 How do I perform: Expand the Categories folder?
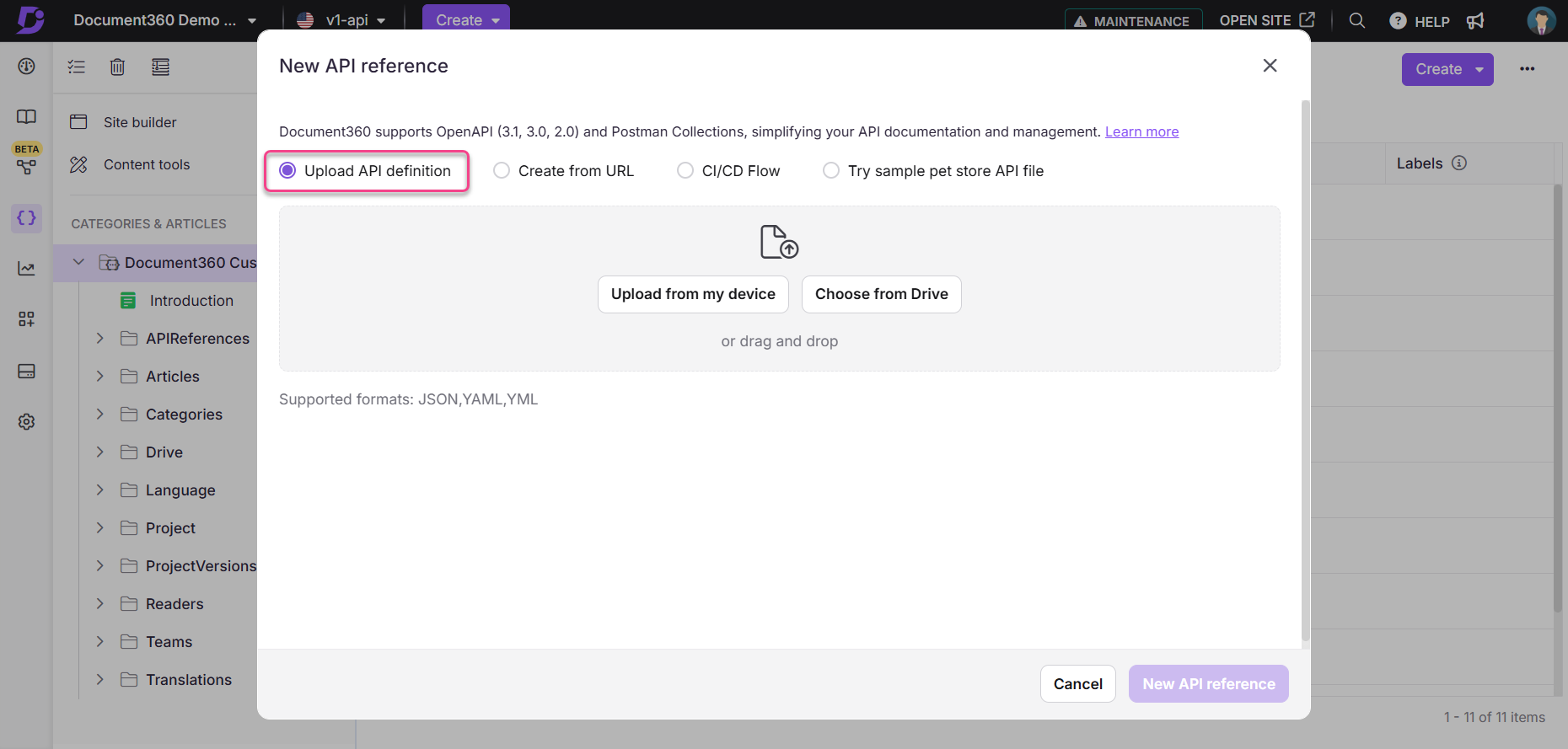99,415
